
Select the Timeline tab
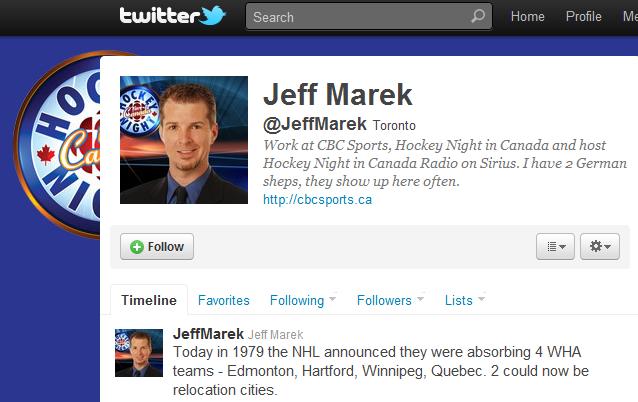pos(149,300)
